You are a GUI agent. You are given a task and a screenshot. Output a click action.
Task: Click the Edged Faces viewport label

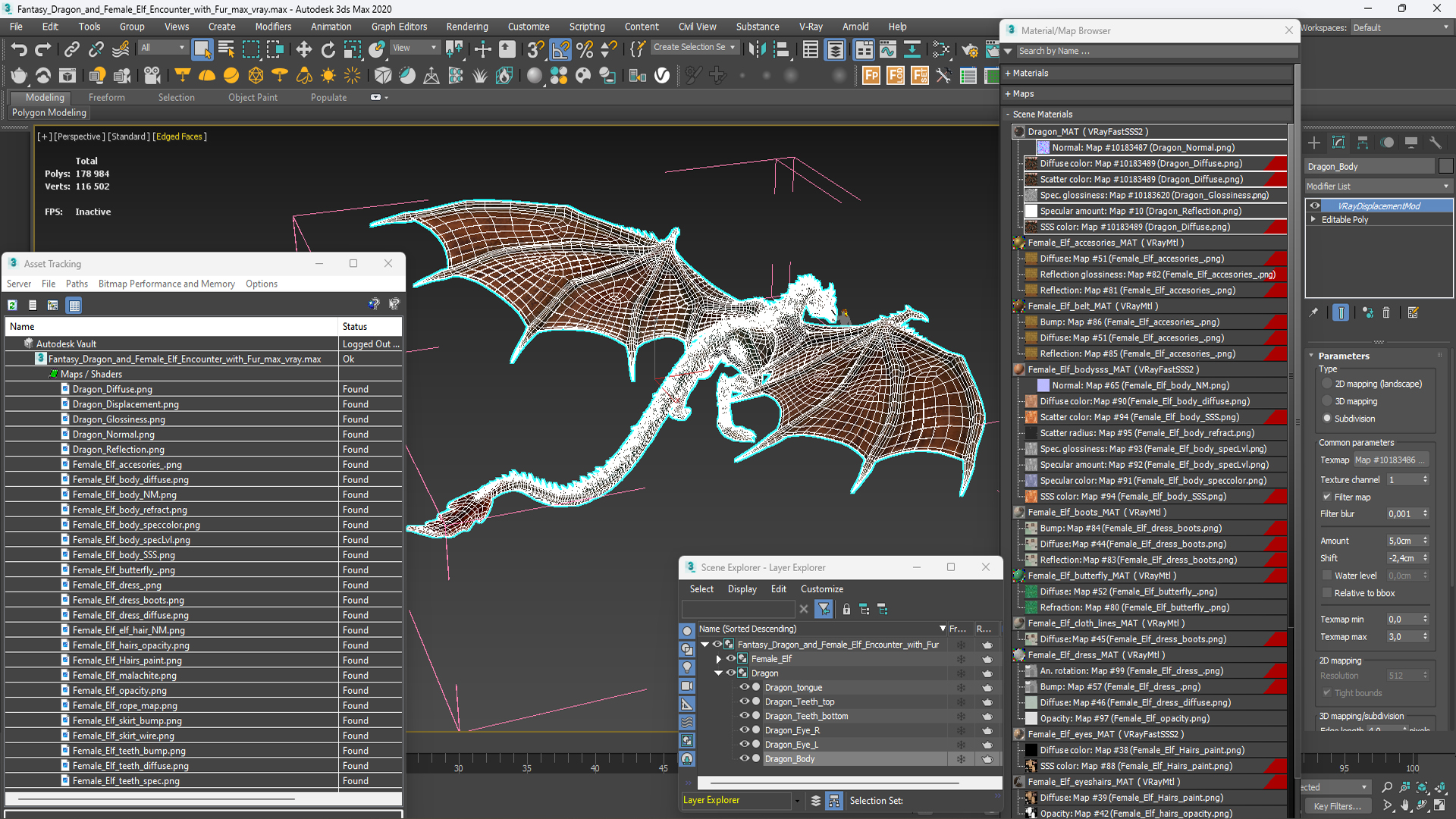pyautogui.click(x=179, y=136)
